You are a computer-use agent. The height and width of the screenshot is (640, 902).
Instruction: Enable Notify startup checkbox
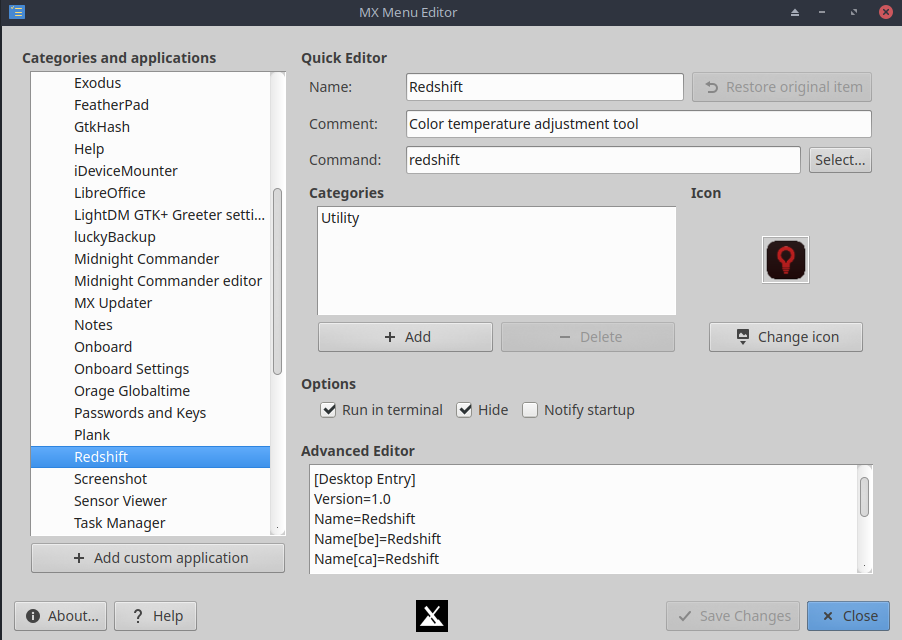(530, 410)
